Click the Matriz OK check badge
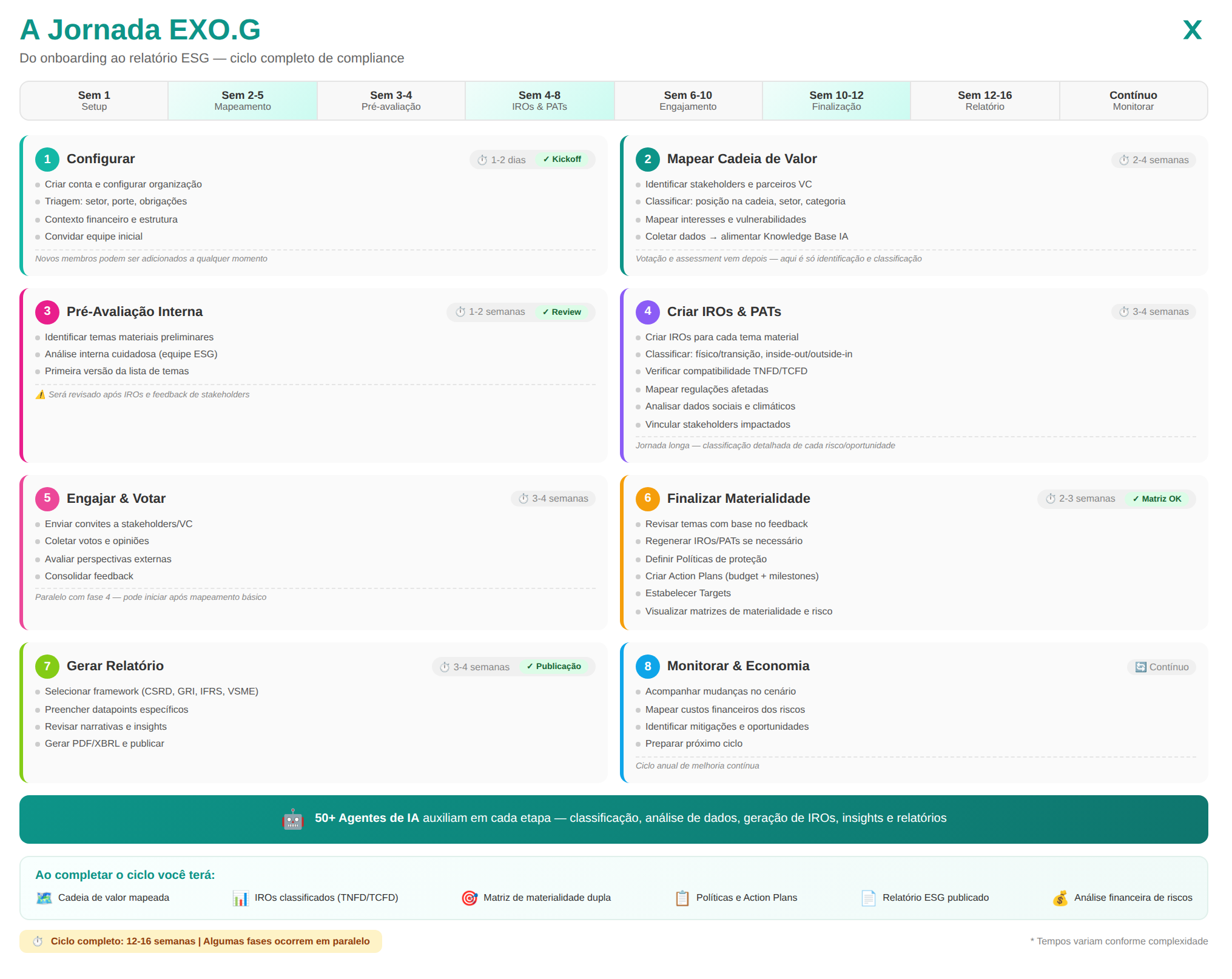The height and width of the screenshot is (979, 1232). pos(1157,499)
